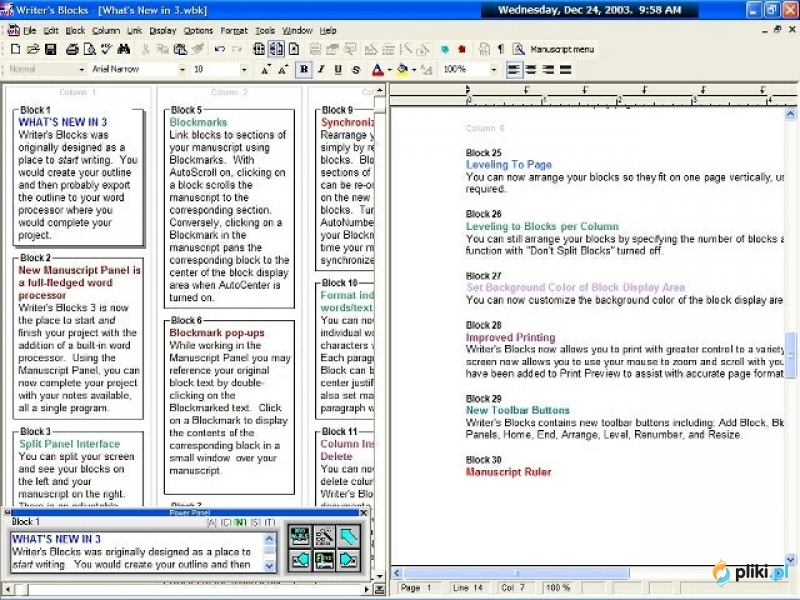Click the manuscript vertical scrollbar up arrow

[790, 114]
